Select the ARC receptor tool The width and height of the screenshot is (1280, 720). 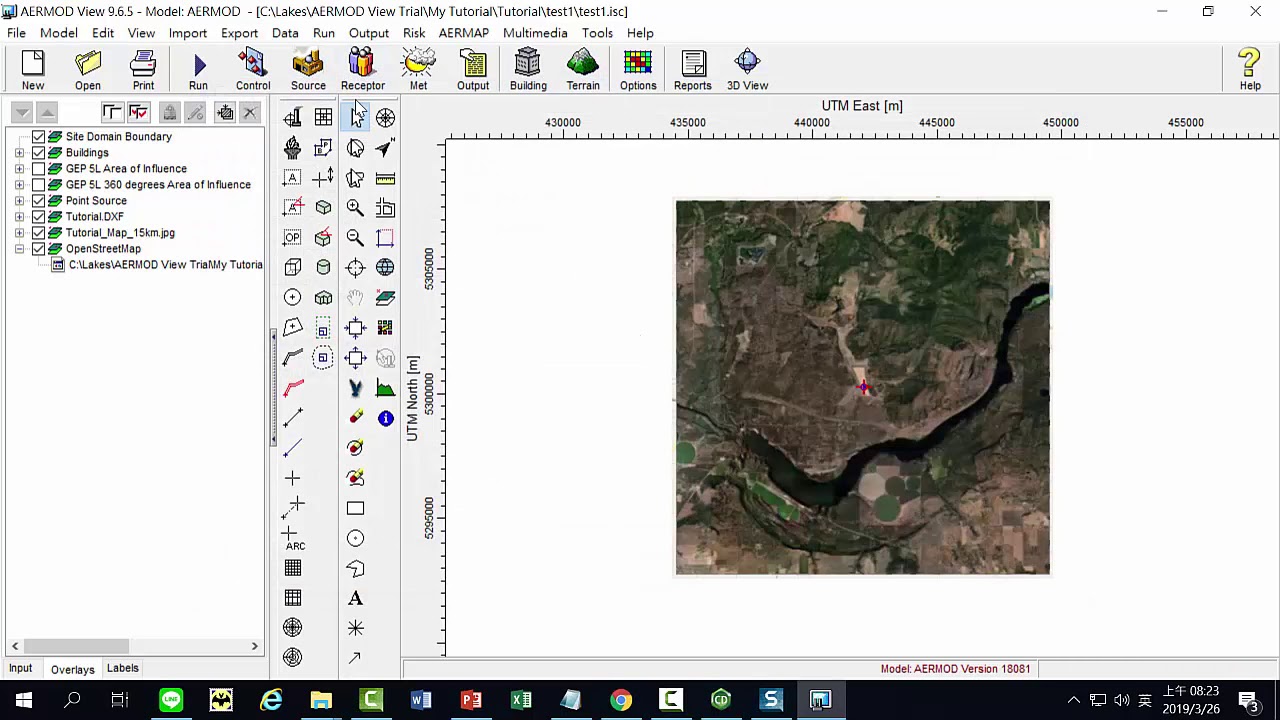[293, 538]
